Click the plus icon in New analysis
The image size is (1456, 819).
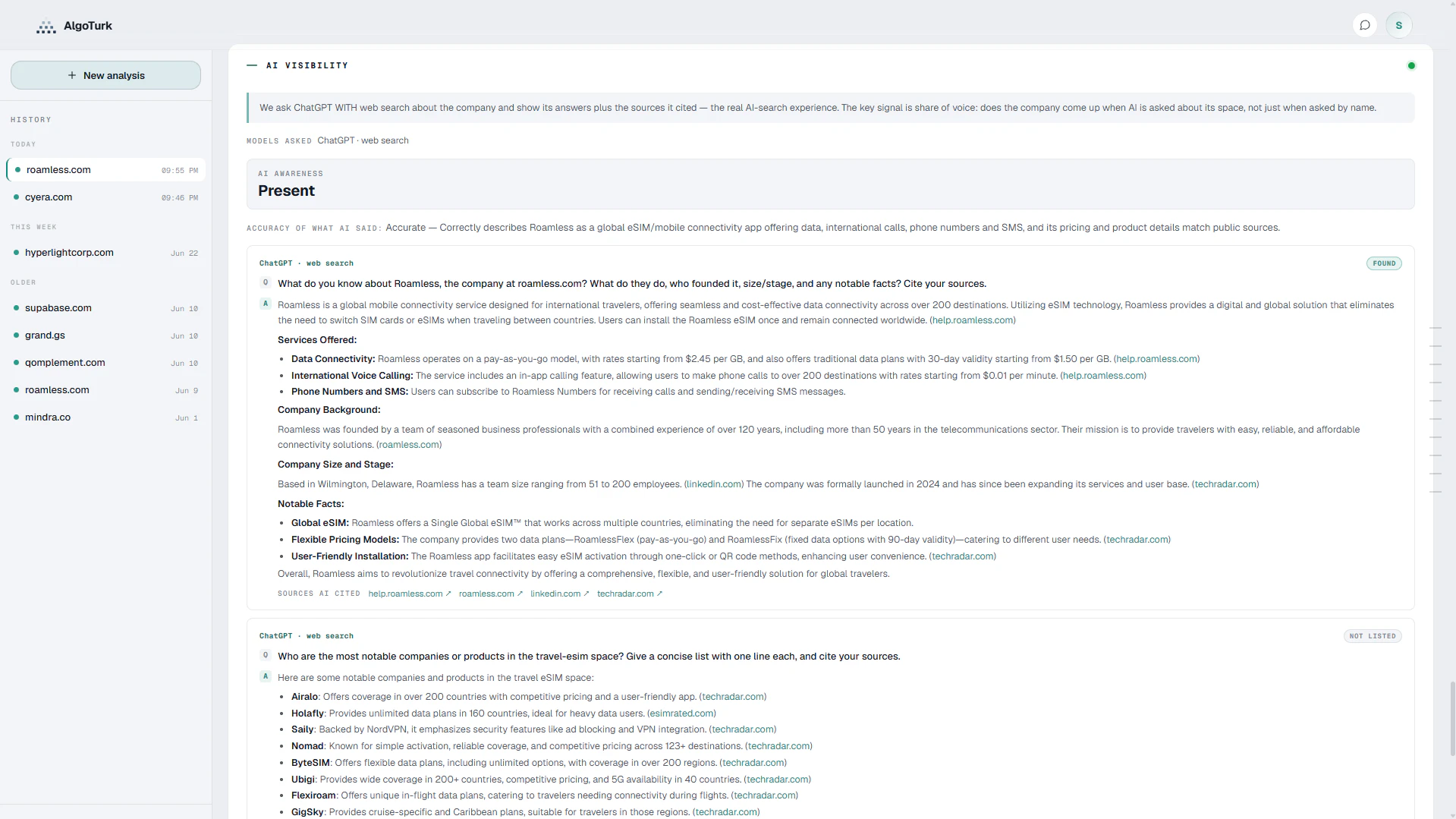(x=72, y=75)
